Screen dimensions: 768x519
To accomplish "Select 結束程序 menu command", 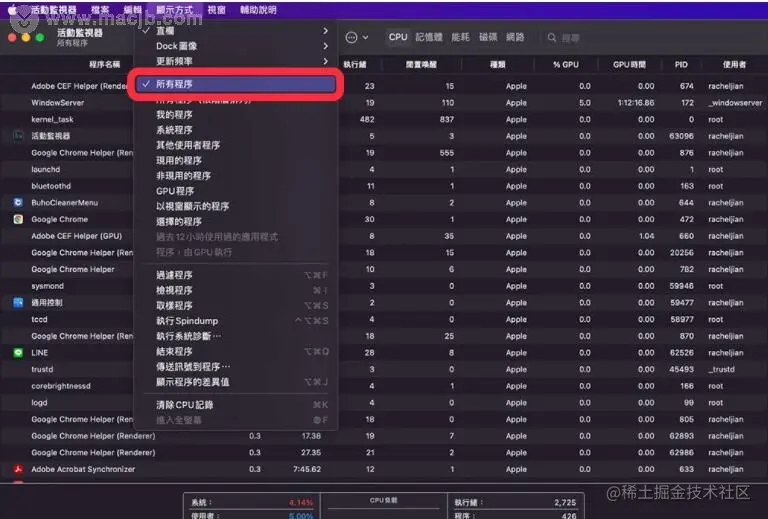I will 236,351.
